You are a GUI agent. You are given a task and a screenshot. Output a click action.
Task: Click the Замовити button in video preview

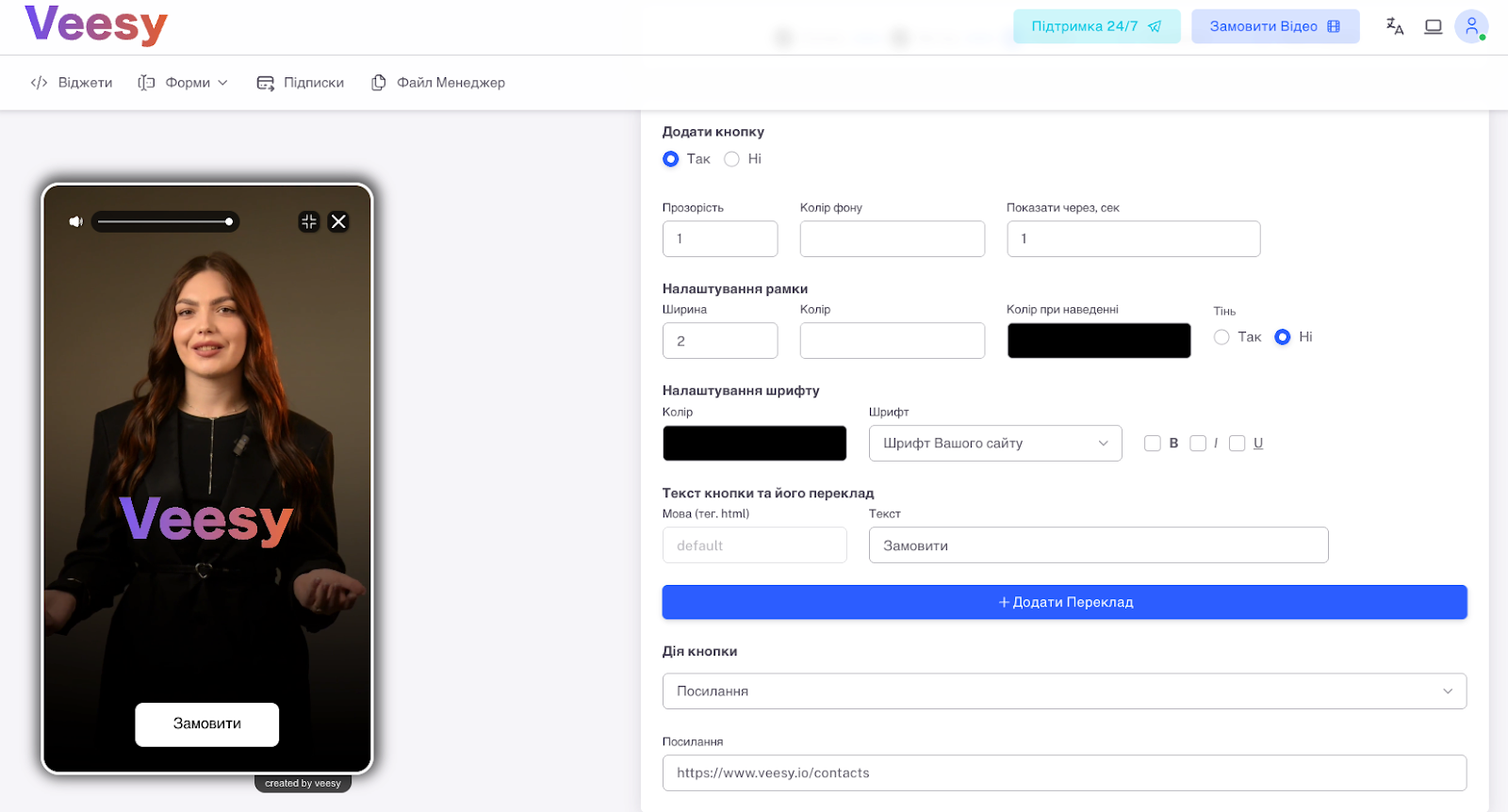tap(207, 724)
